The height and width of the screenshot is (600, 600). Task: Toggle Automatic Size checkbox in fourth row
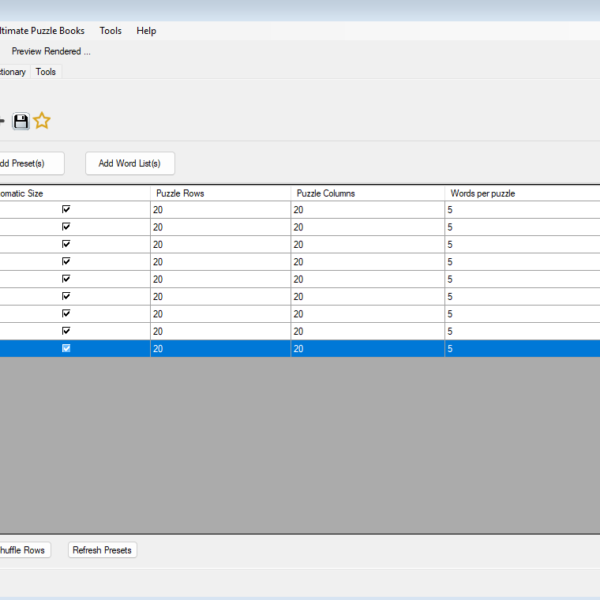[x=66, y=261]
